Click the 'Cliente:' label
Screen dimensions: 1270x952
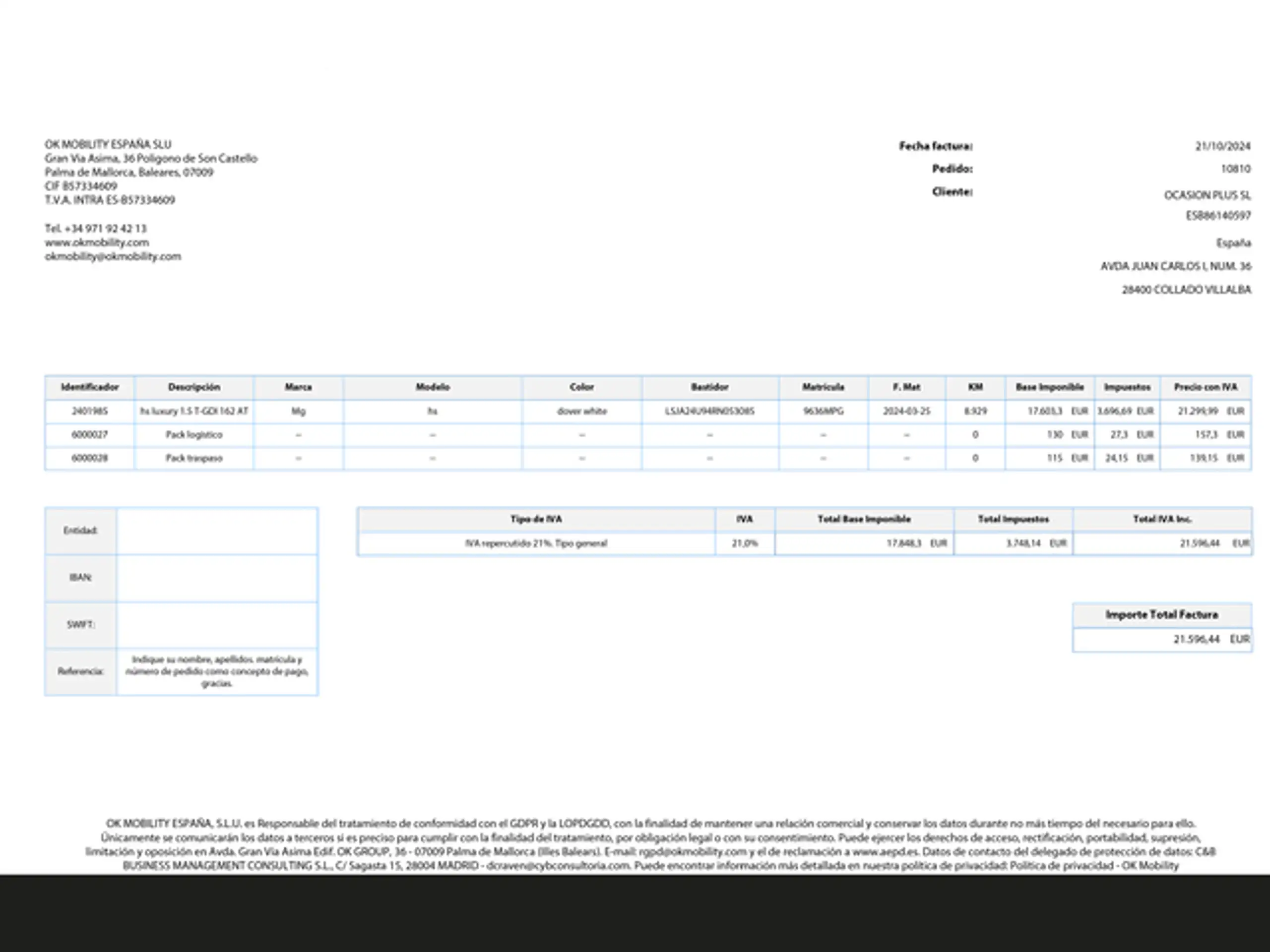[952, 192]
